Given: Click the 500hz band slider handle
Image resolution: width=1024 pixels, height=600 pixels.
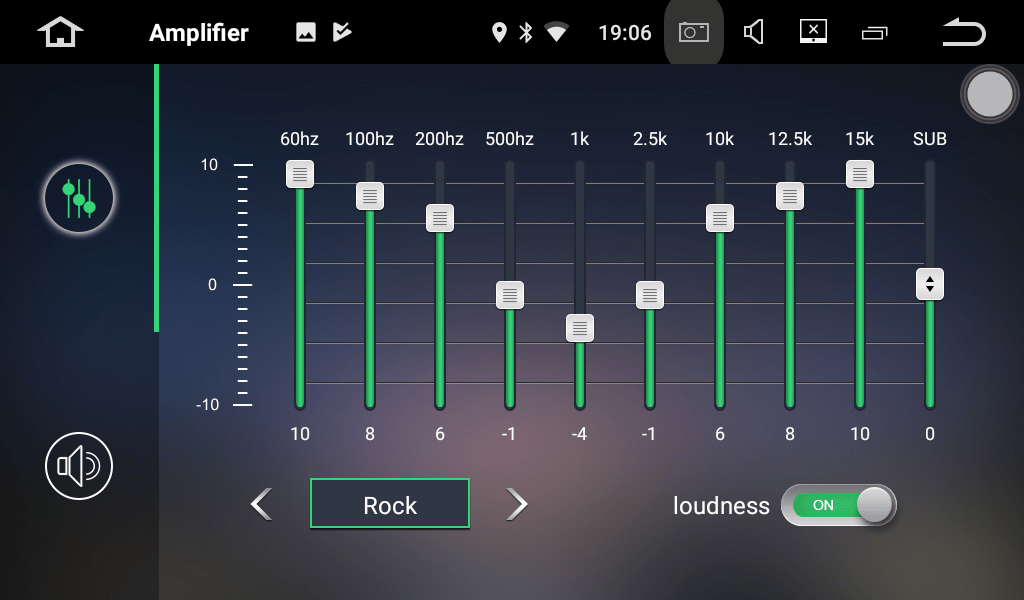Looking at the screenshot, I should (510, 295).
